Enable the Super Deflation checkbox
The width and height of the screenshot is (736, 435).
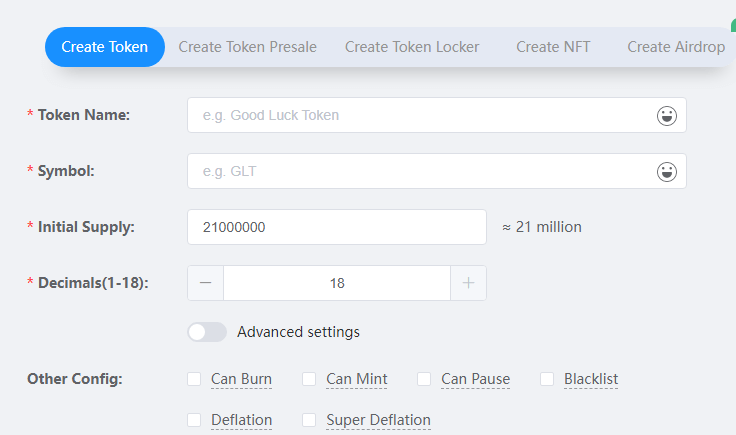pyautogui.click(x=309, y=420)
